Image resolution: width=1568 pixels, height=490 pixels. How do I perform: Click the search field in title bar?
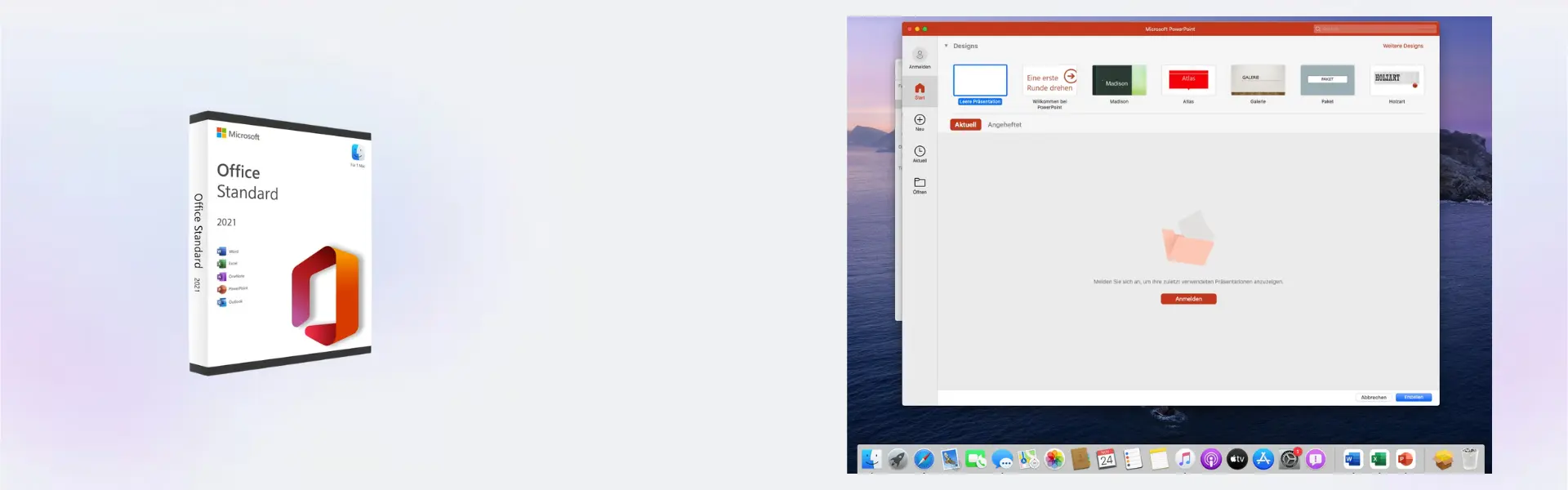coord(1374,29)
